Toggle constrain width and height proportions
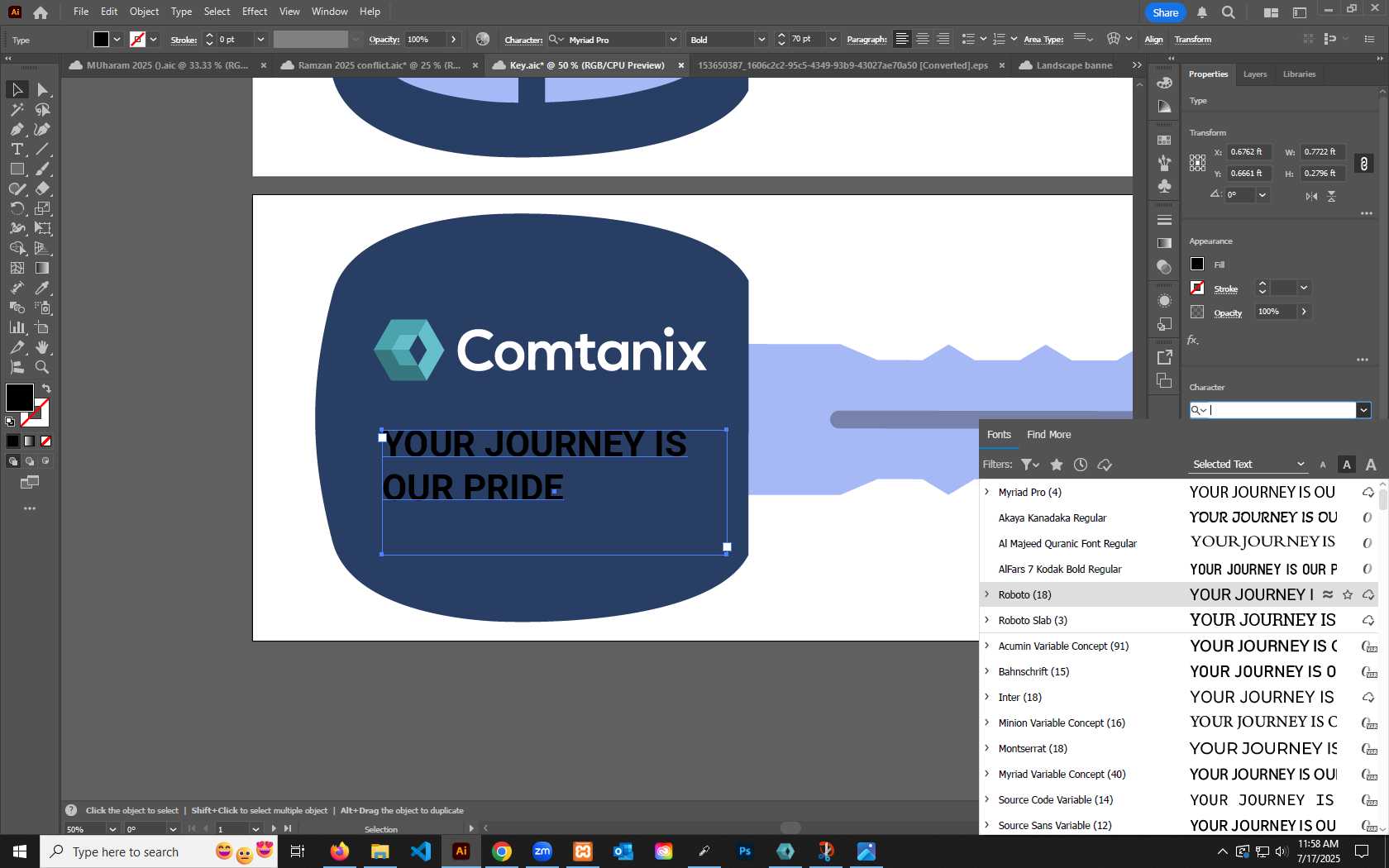 1364,163
